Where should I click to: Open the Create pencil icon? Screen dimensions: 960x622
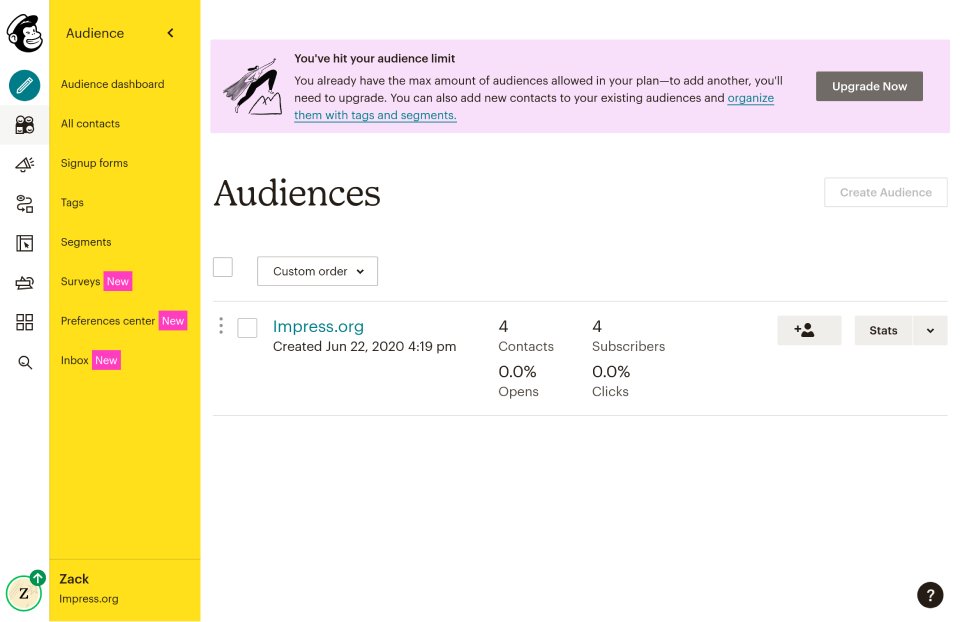tap(24, 85)
